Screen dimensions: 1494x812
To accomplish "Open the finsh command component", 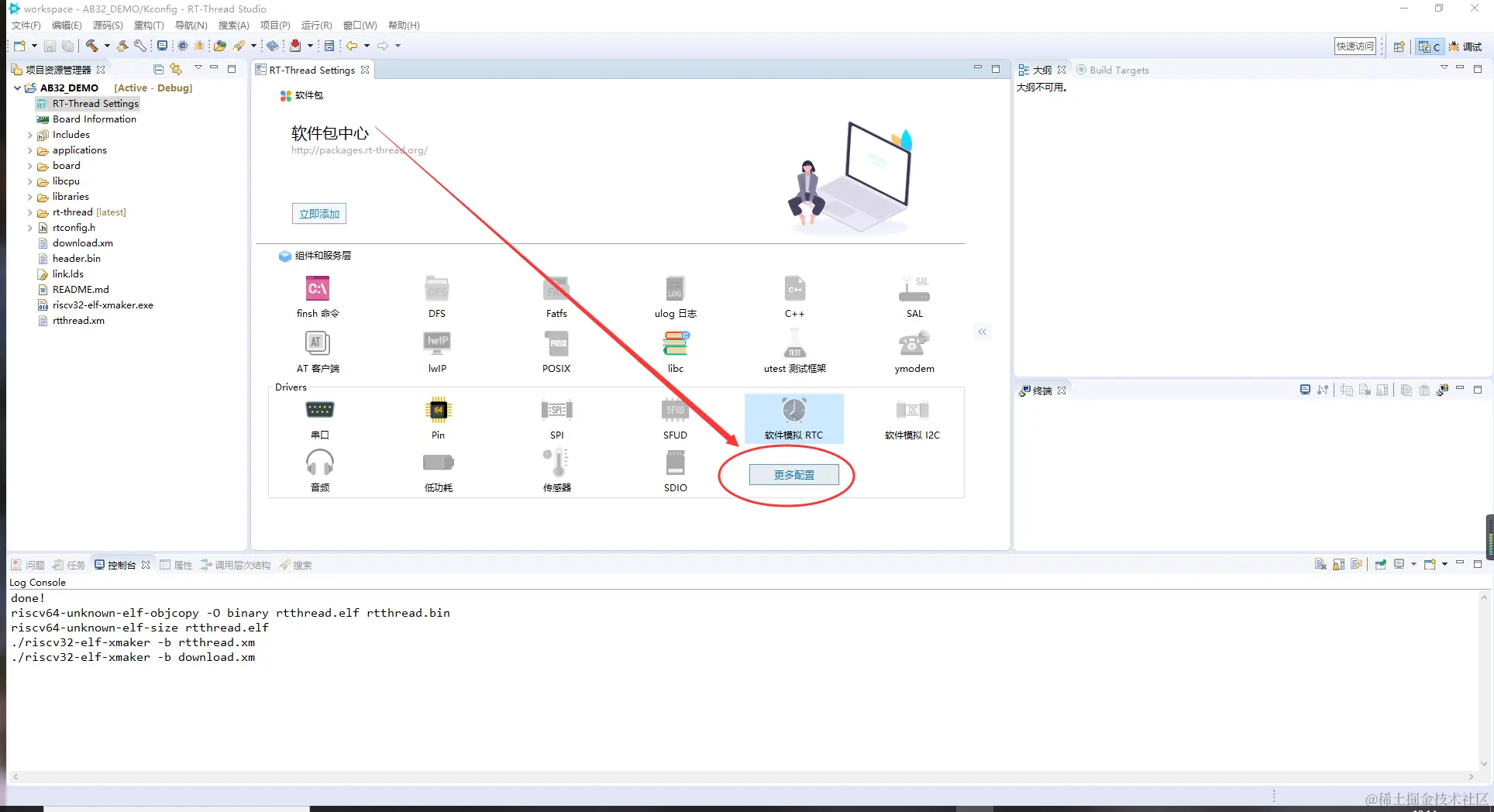I will (x=318, y=289).
